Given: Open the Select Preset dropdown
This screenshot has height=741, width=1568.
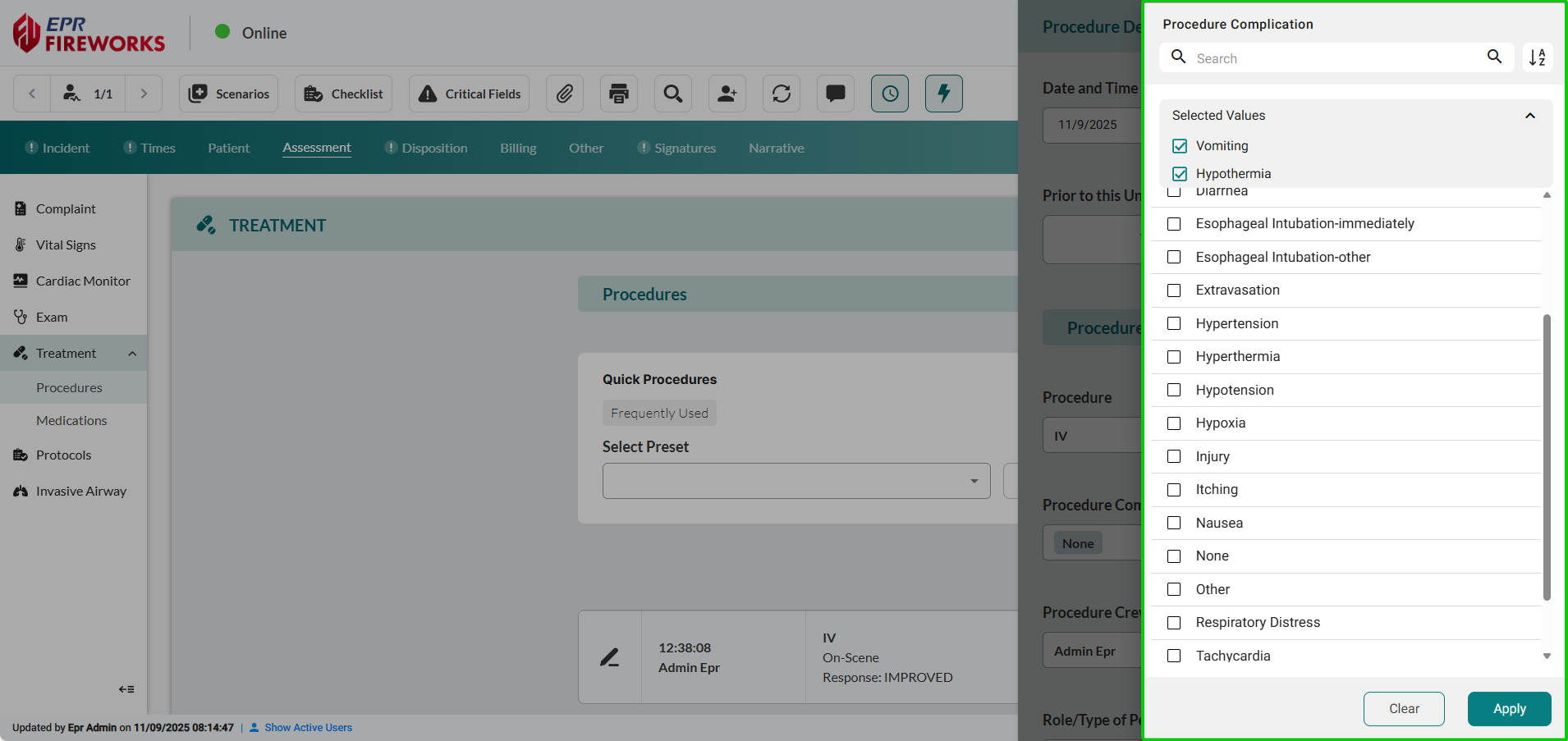Looking at the screenshot, I should [x=795, y=481].
